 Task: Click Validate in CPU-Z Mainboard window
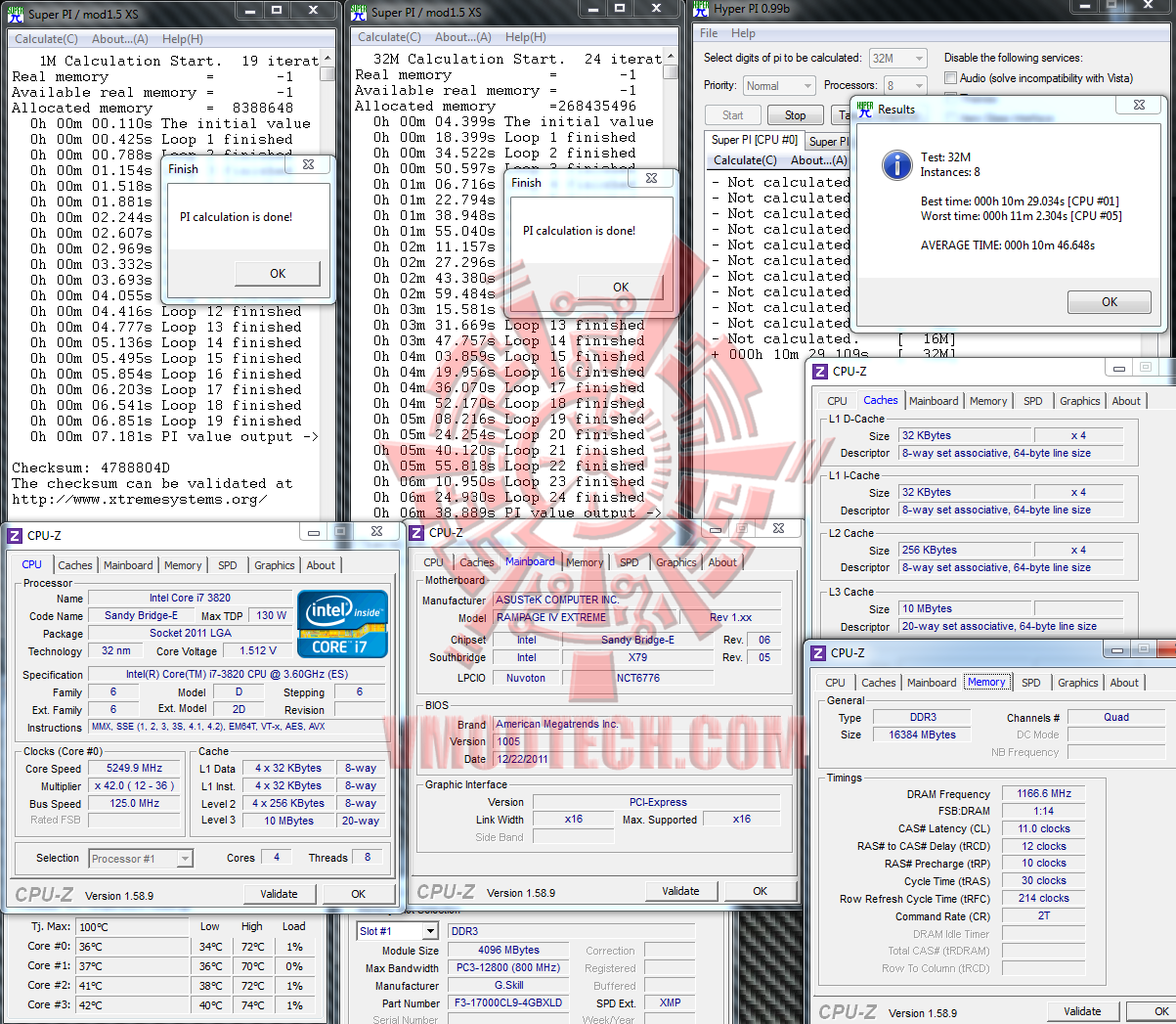pos(680,891)
